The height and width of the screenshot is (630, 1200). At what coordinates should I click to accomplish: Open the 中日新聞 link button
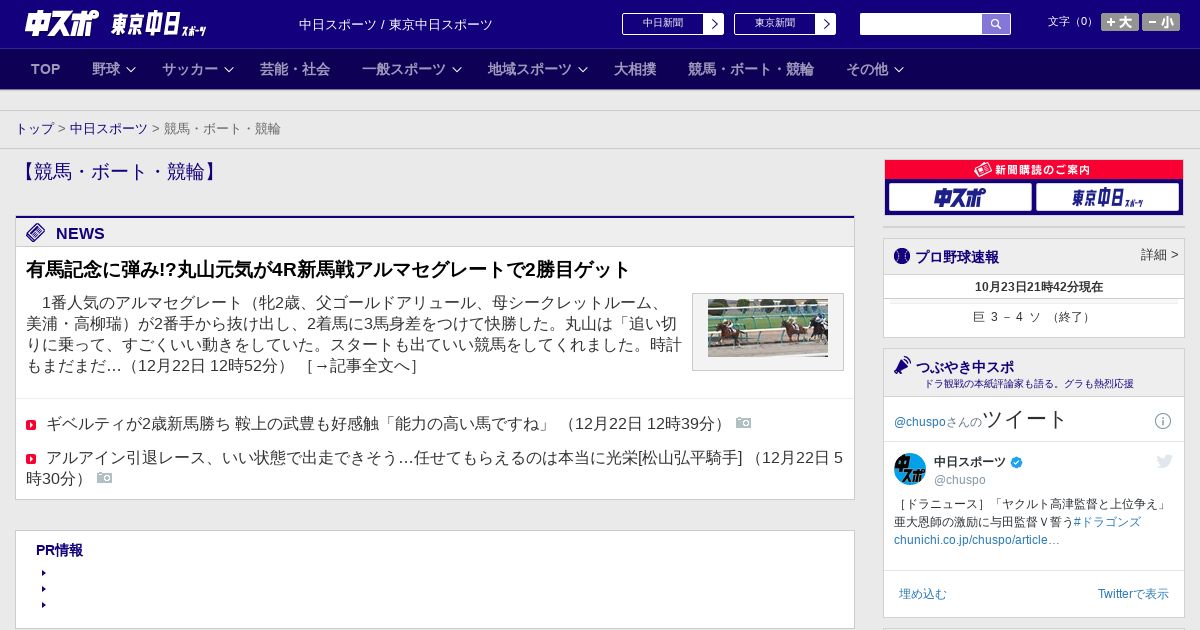[663, 24]
